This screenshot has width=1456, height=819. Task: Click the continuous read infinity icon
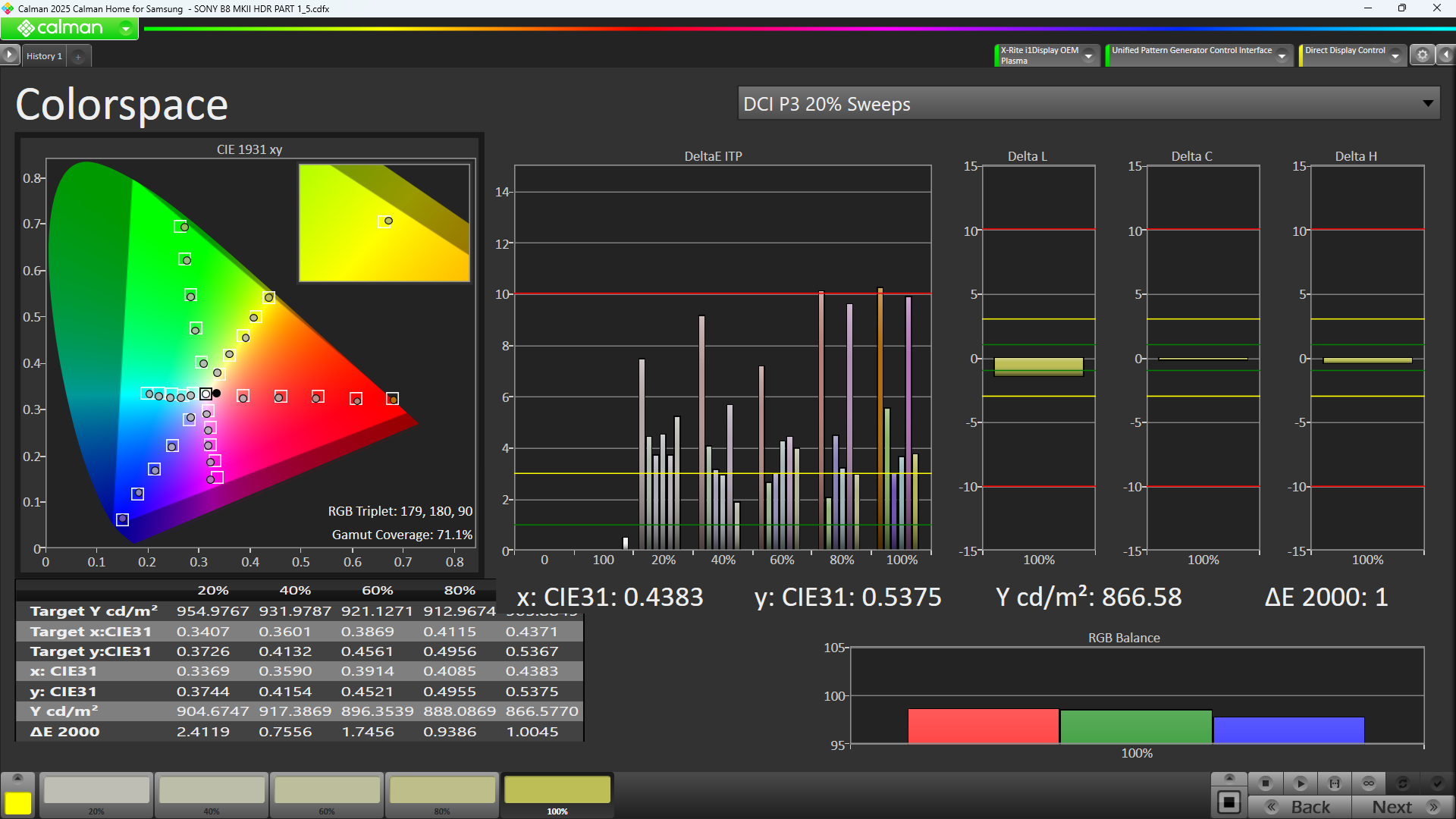(1368, 783)
